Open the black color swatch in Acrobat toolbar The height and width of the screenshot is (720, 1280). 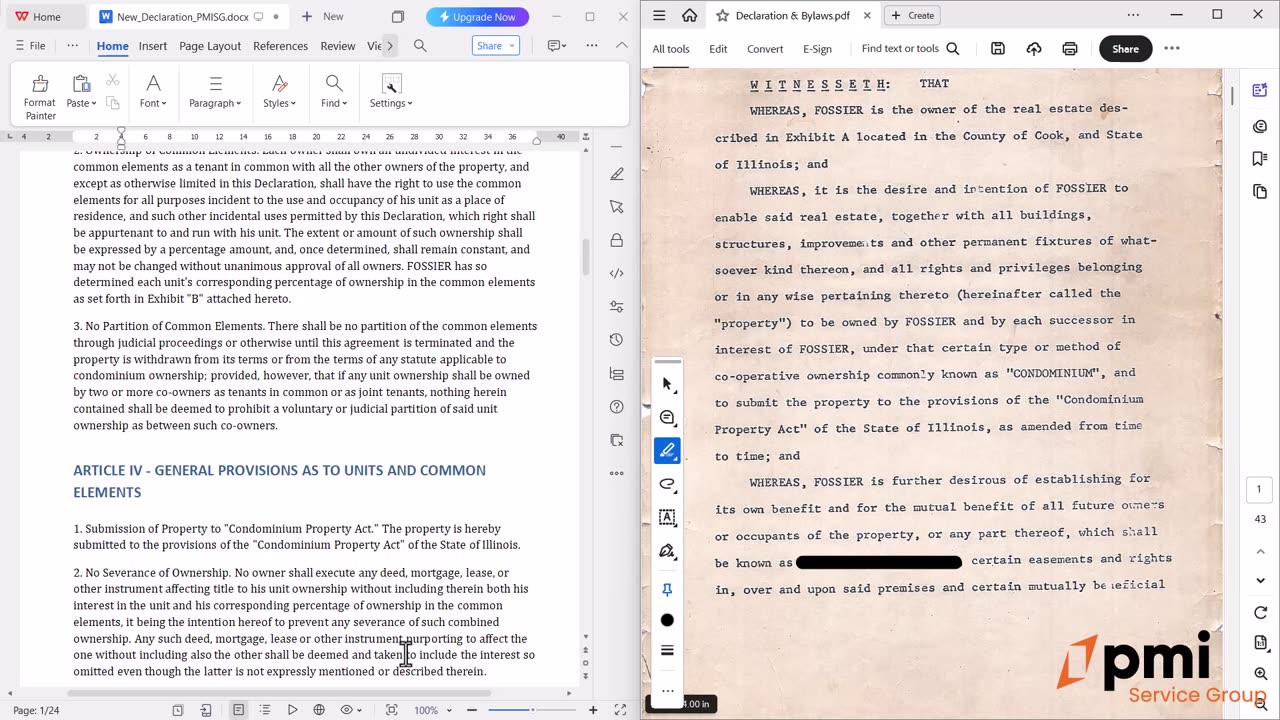click(667, 621)
